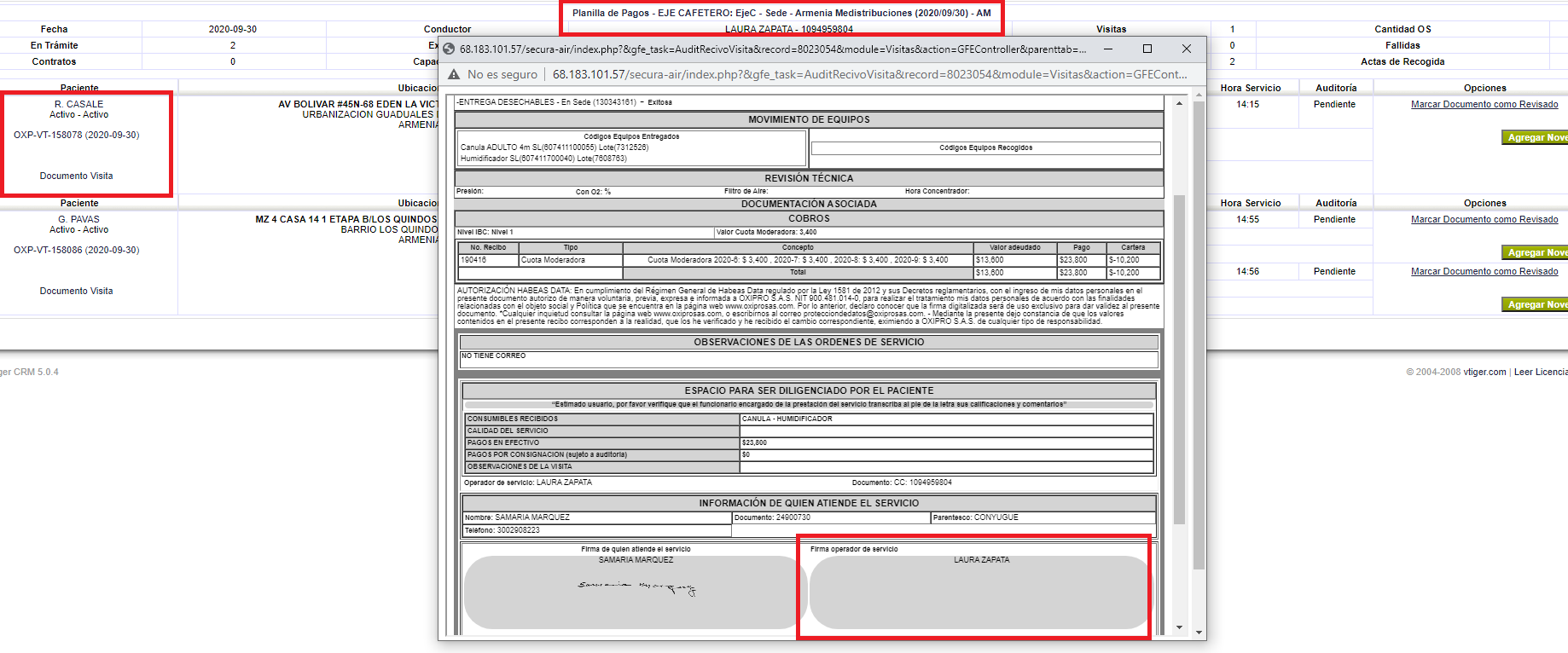The image size is (1568, 653).
Task: Click the globe site icon in popup title bar
Action: 449,49
